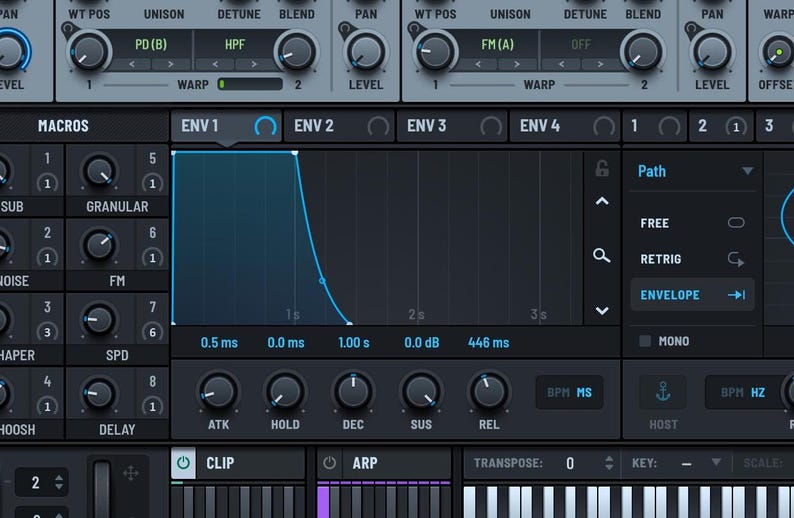Set LFO rate mode to HZ
This screenshot has height=518, width=794.
point(758,392)
